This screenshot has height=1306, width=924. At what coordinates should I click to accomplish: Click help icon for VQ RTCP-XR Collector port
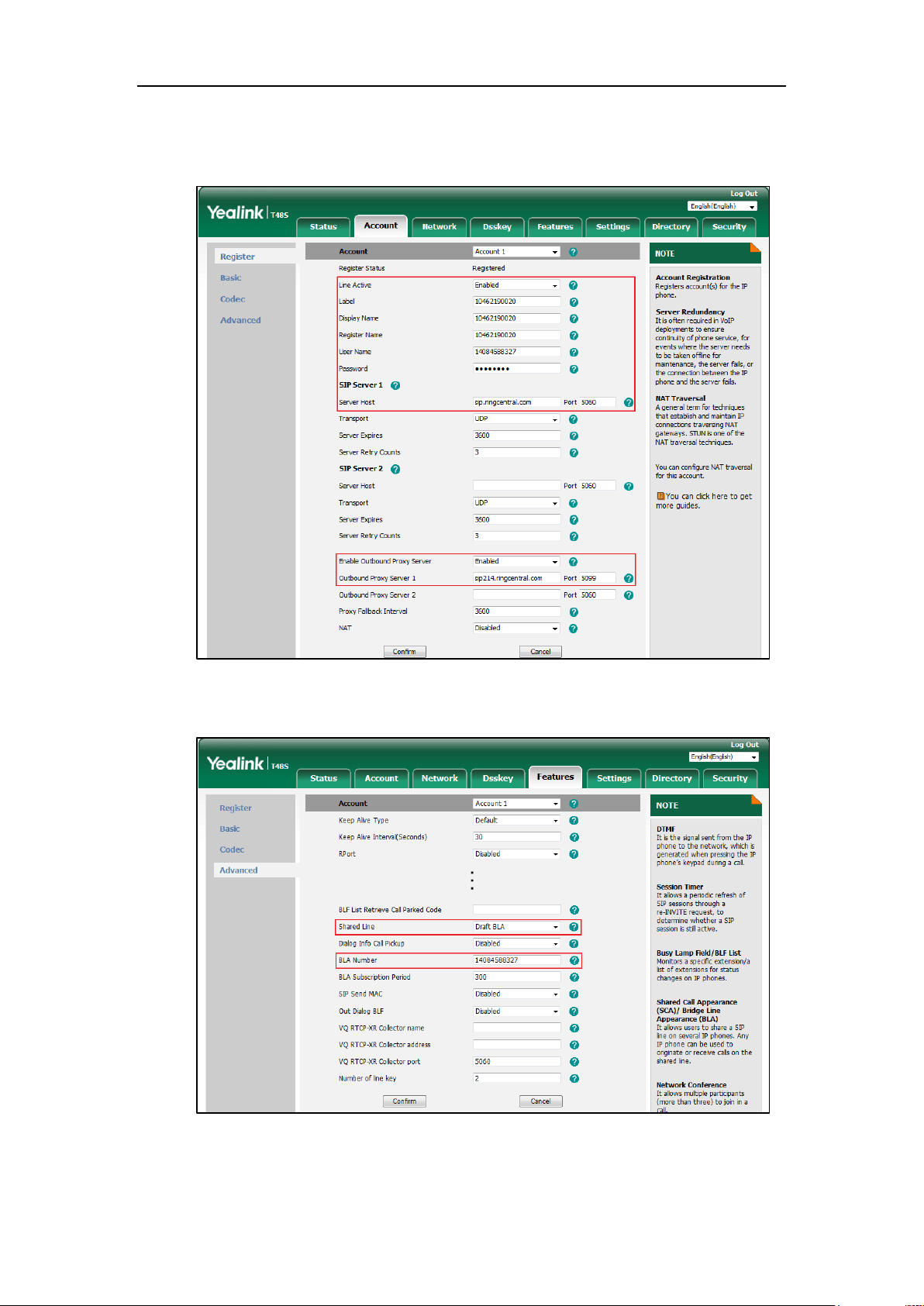[574, 1062]
